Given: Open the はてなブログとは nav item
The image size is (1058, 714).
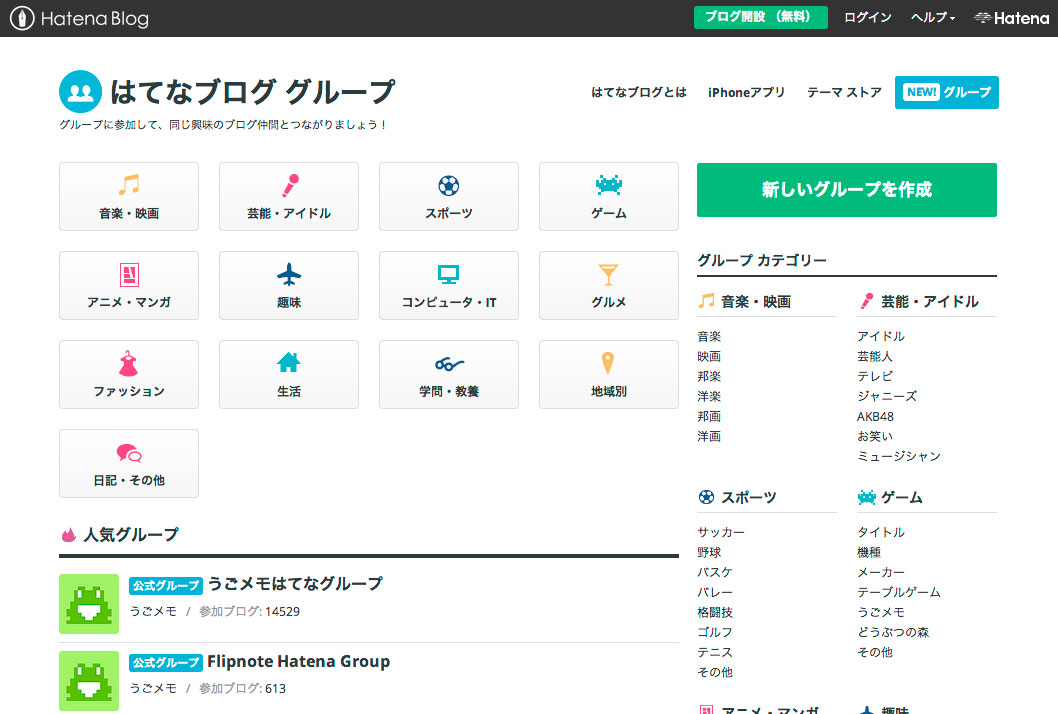Looking at the screenshot, I should click(x=639, y=92).
